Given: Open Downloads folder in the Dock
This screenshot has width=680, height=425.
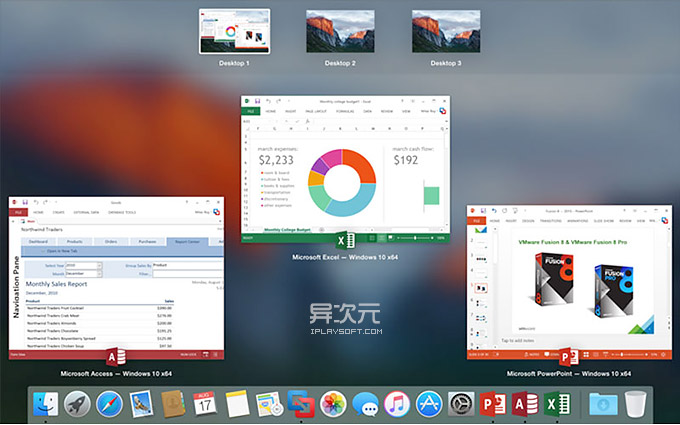Looking at the screenshot, I should (603, 404).
